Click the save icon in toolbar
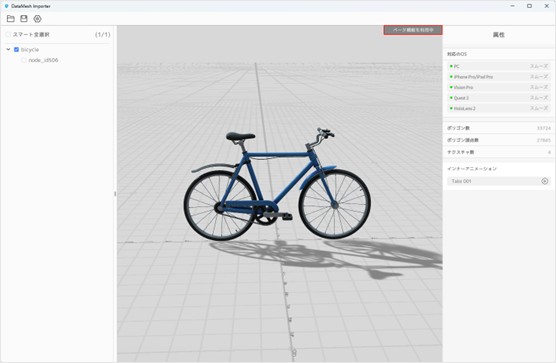 click(24, 18)
